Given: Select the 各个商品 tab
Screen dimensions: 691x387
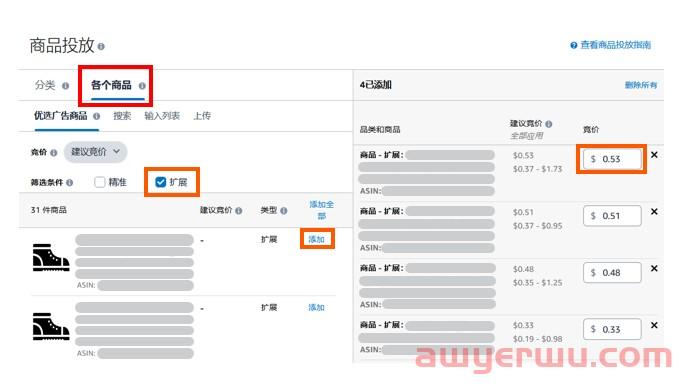Looking at the screenshot, I should [111, 85].
